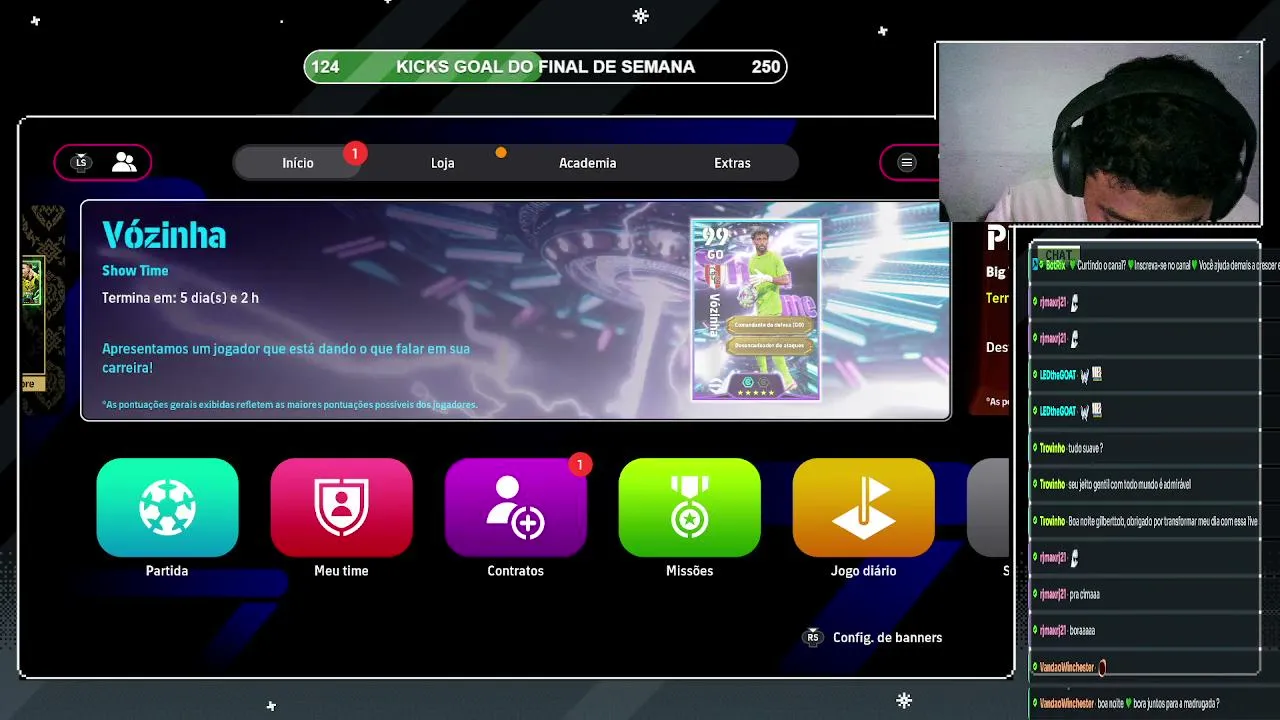Open the Vózinha player card thumbnail

click(756, 310)
